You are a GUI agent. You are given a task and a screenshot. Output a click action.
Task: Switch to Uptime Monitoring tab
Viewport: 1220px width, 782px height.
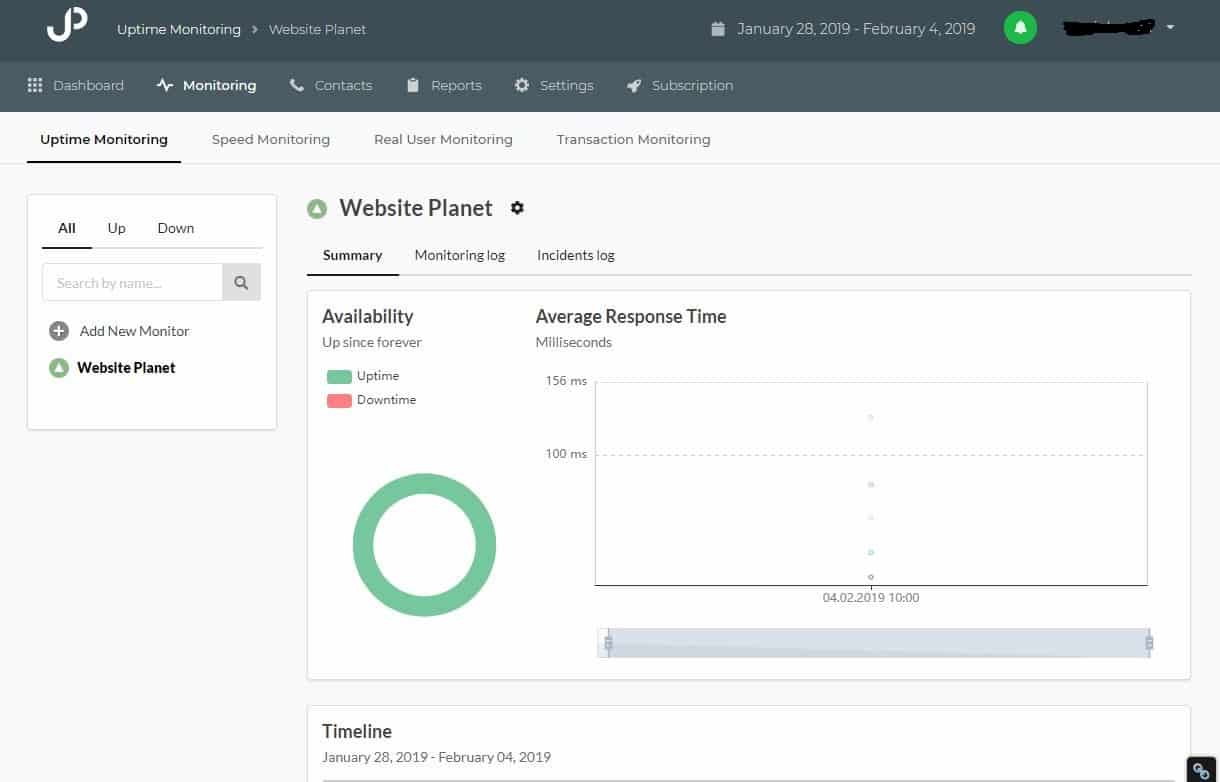click(x=104, y=139)
